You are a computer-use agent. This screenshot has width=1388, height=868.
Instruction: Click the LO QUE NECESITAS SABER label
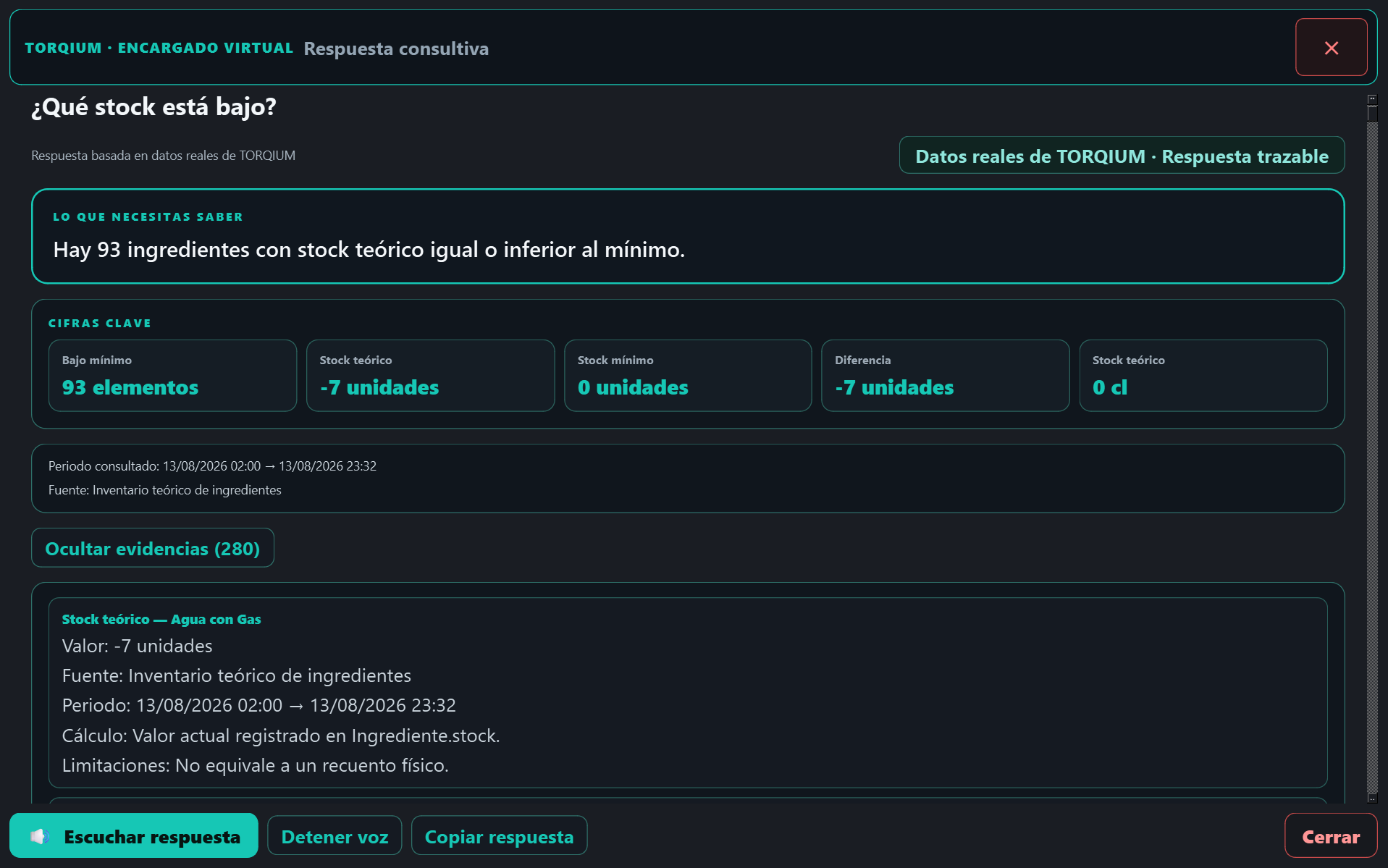click(x=148, y=217)
